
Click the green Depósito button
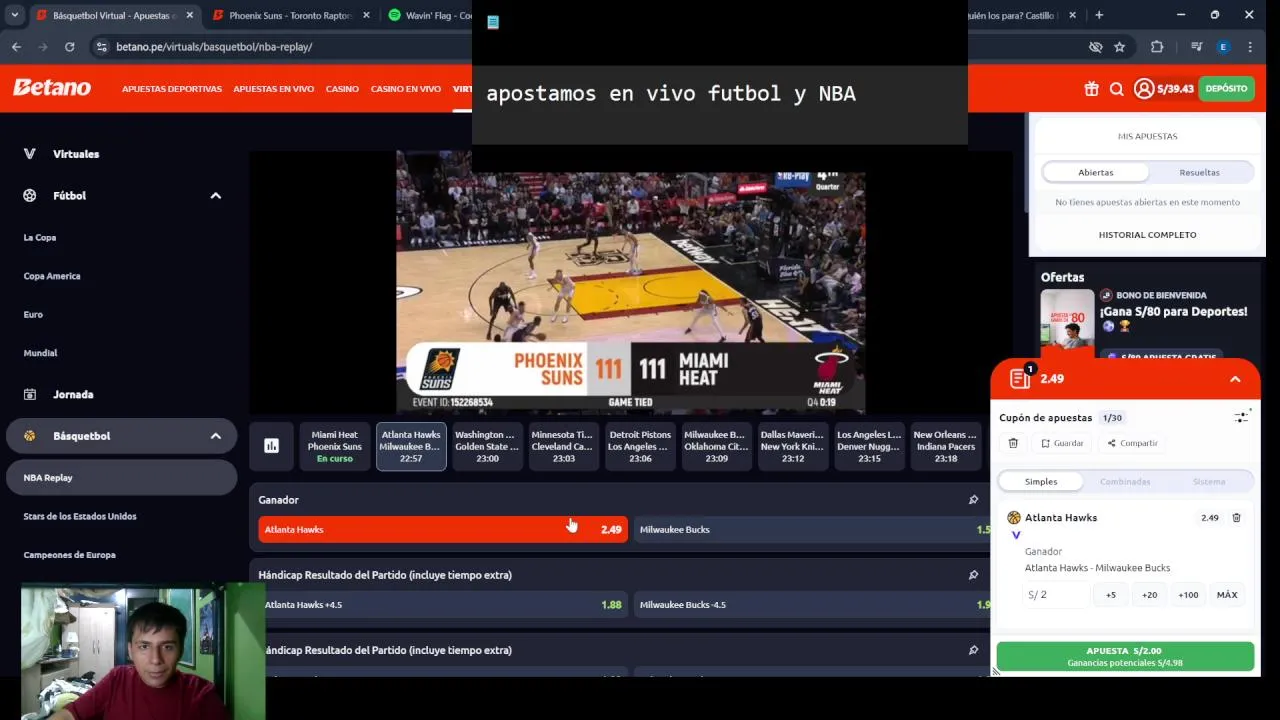[x=1226, y=89]
